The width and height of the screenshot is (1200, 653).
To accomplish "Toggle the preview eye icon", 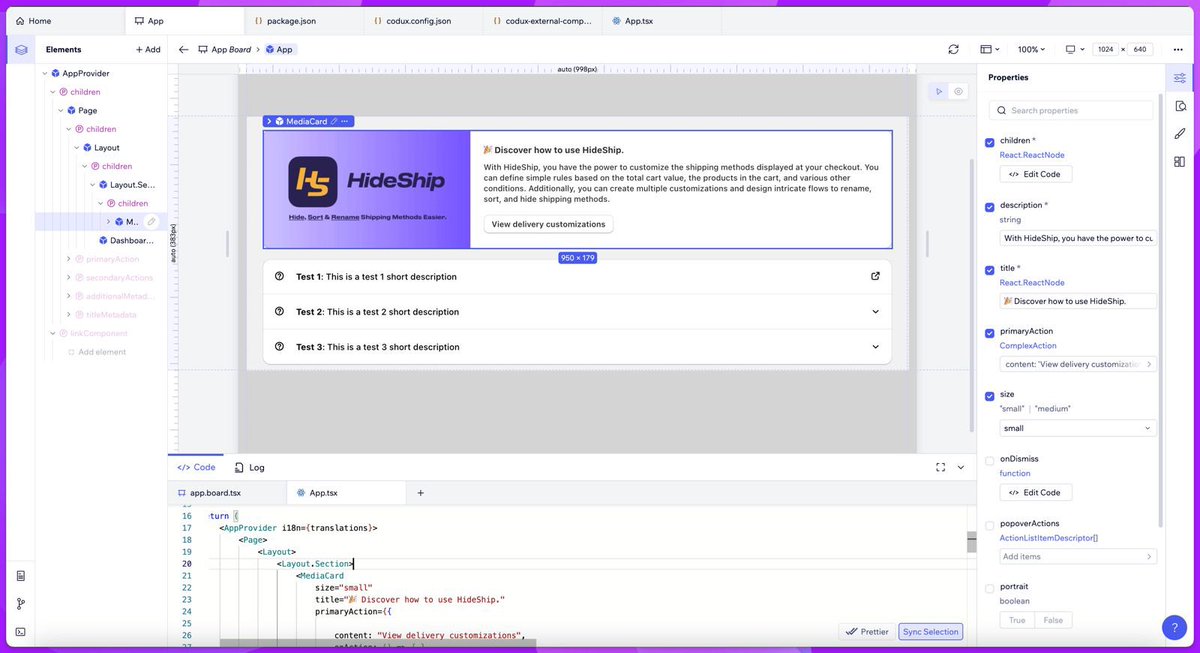I will (x=958, y=91).
